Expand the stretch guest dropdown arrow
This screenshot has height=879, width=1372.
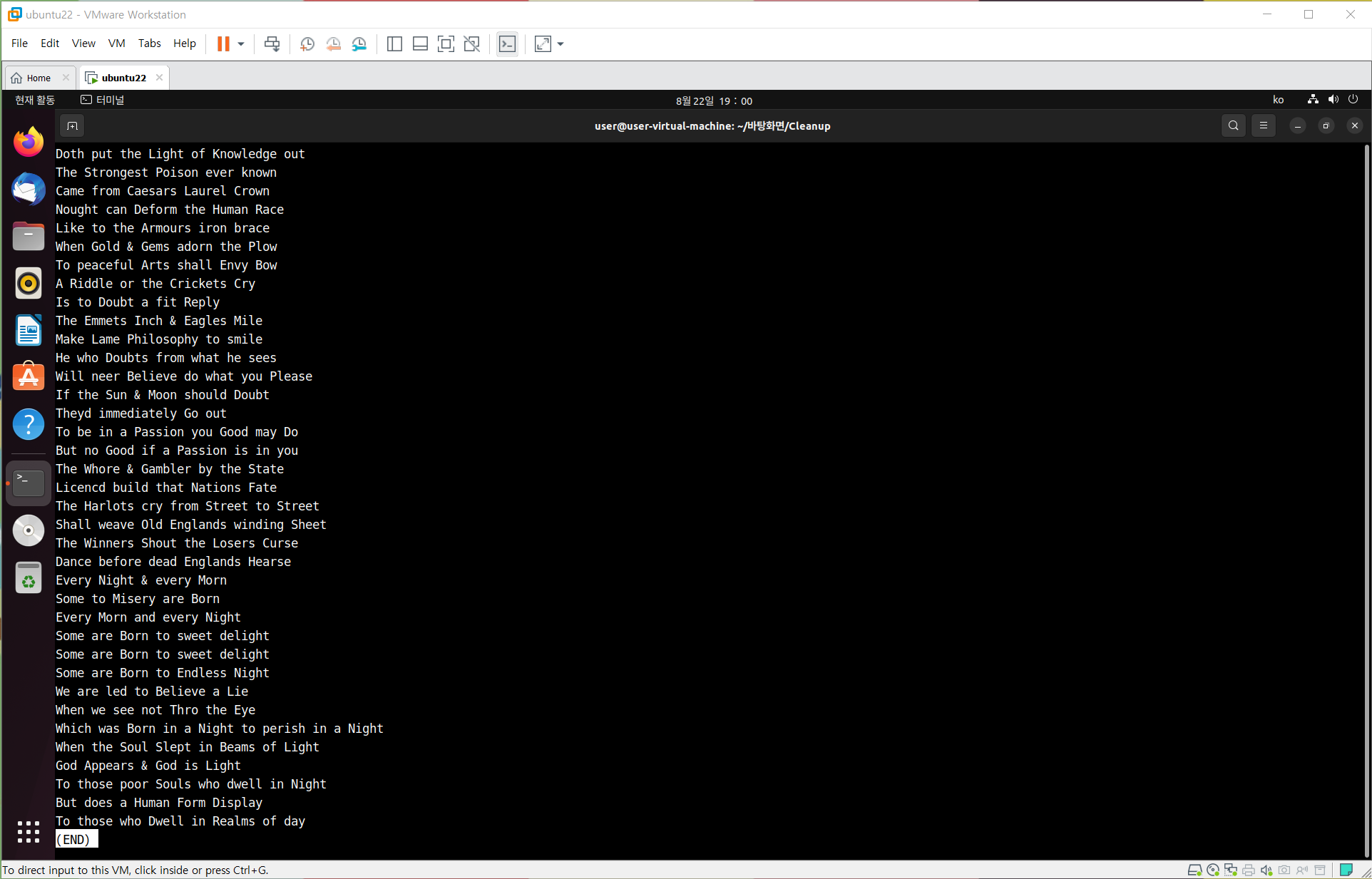(x=560, y=44)
